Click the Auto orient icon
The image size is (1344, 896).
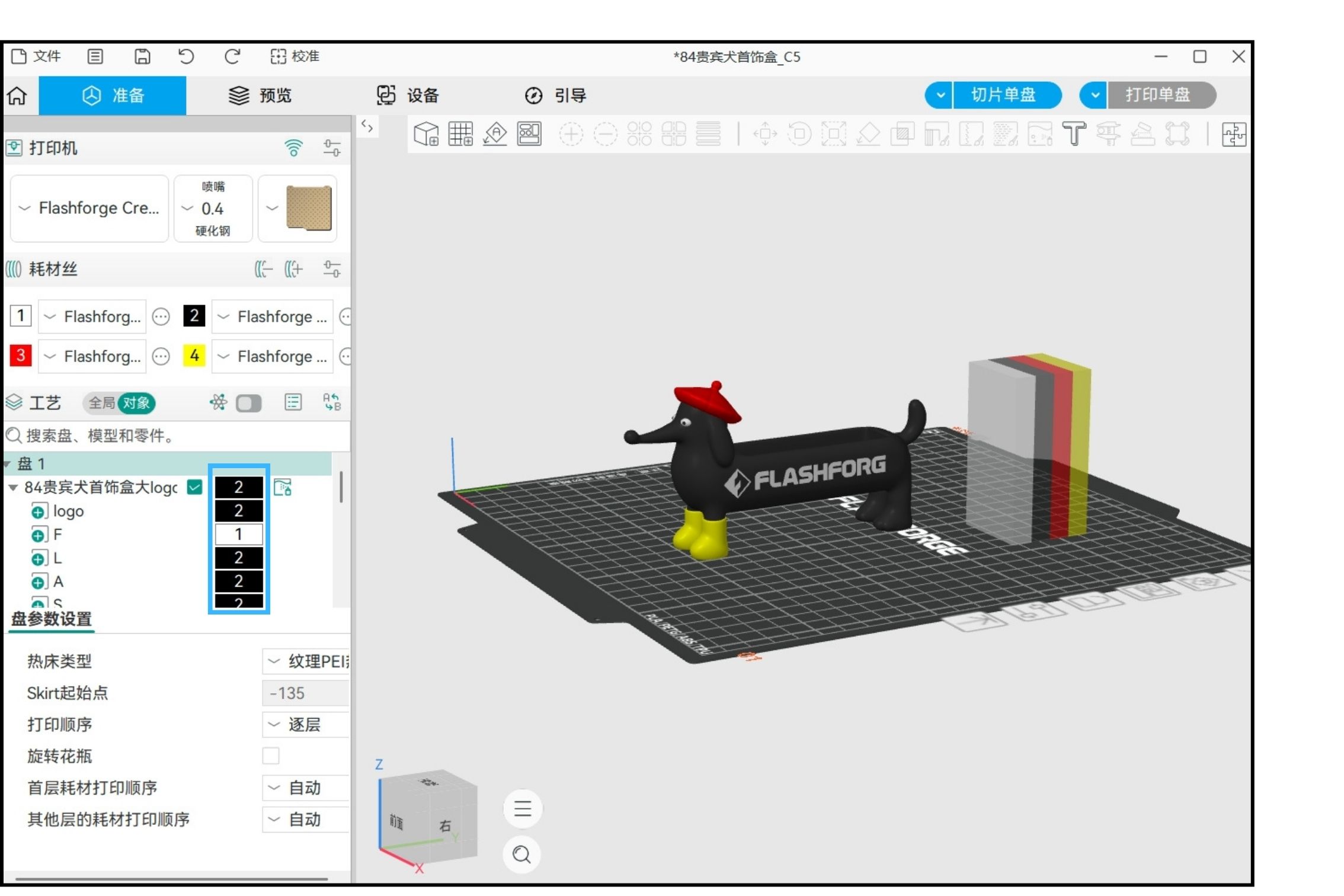point(495,134)
